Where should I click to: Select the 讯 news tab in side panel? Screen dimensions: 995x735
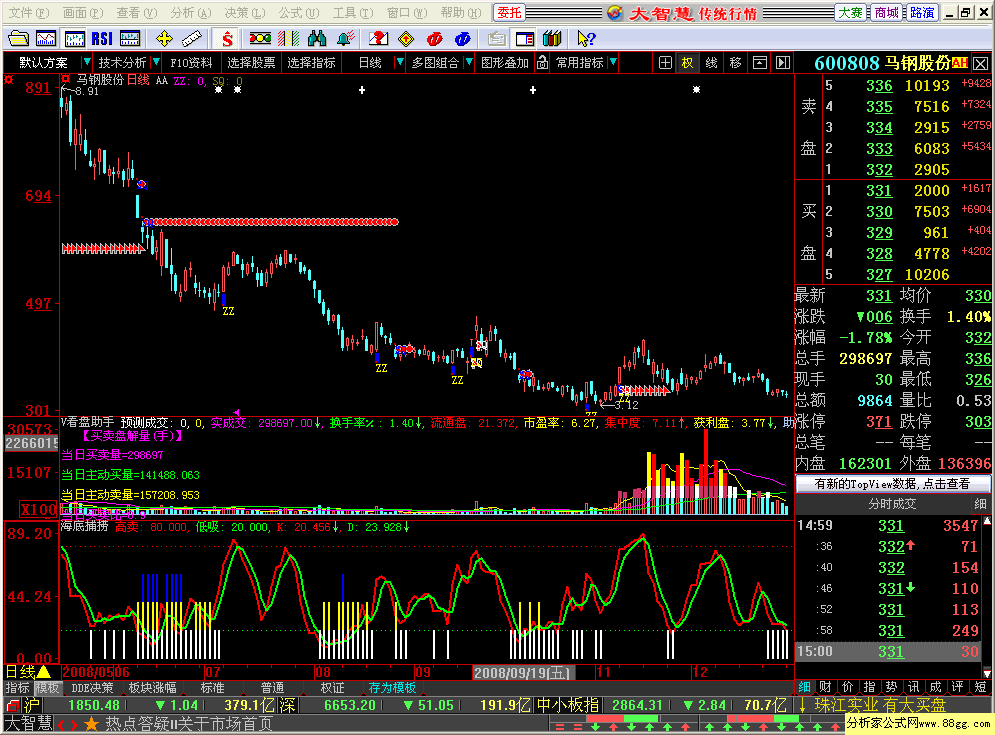pos(913,687)
